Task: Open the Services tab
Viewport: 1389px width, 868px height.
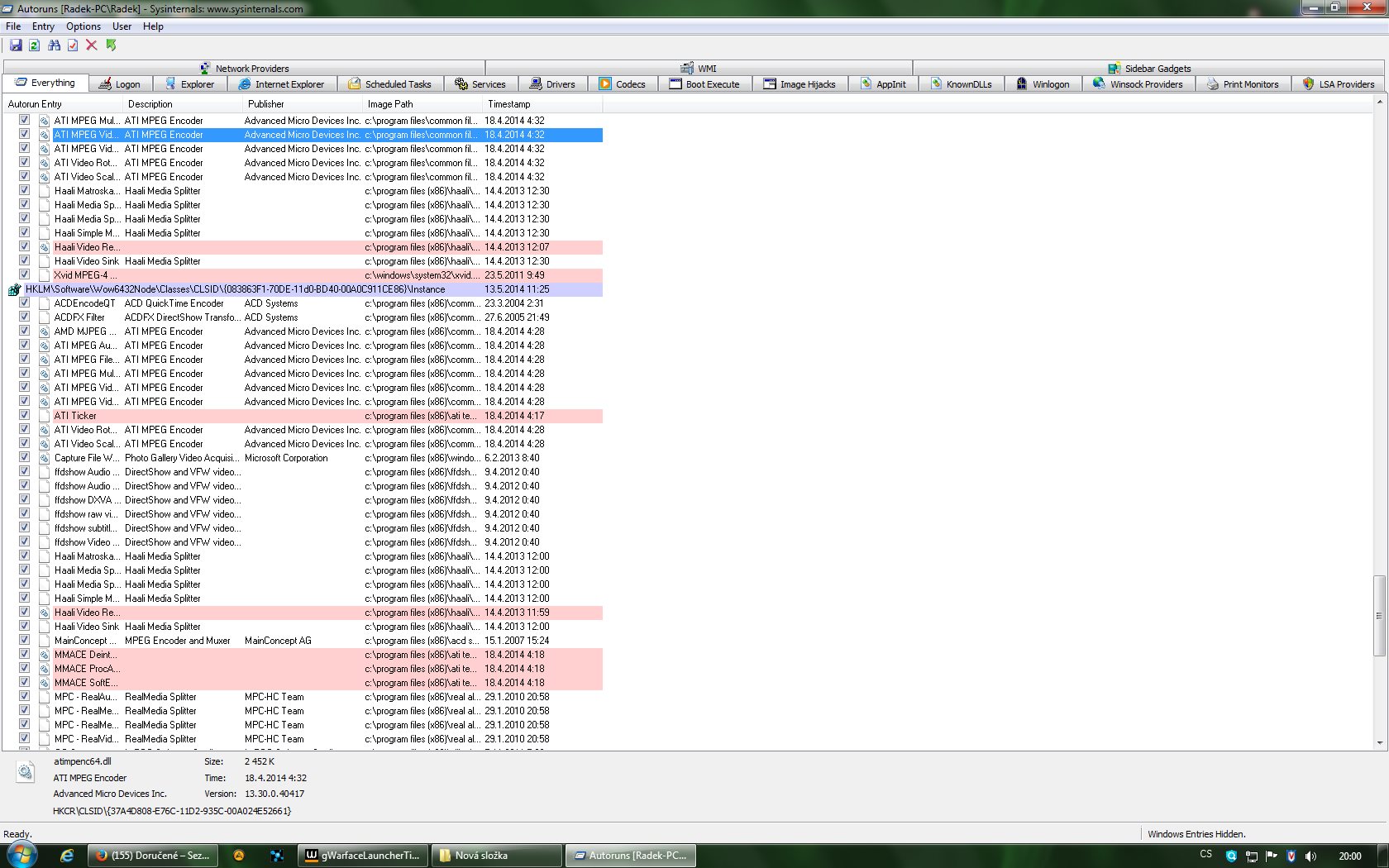Action: point(480,84)
